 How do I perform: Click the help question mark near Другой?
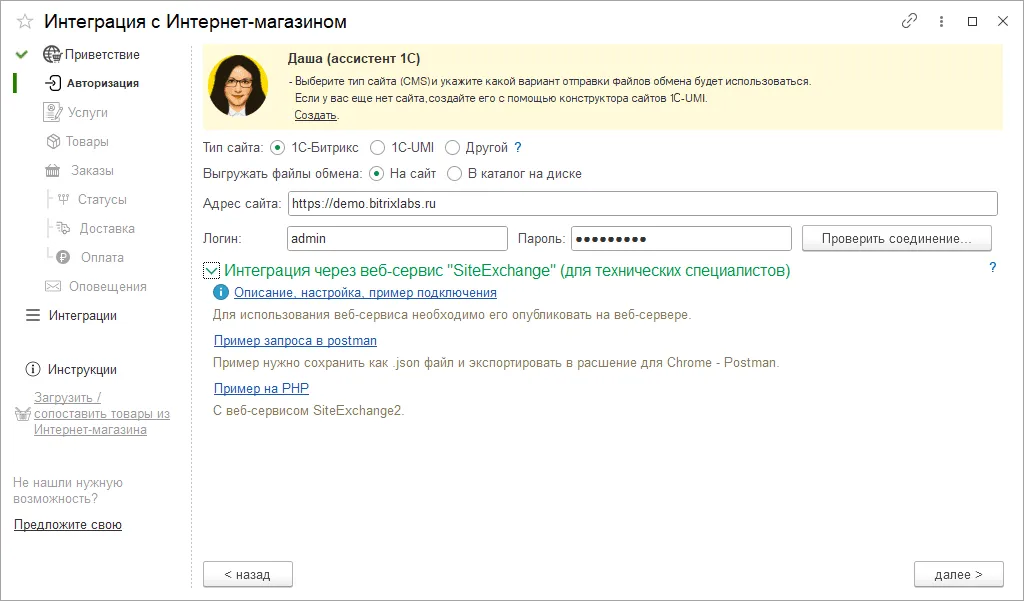tap(518, 148)
